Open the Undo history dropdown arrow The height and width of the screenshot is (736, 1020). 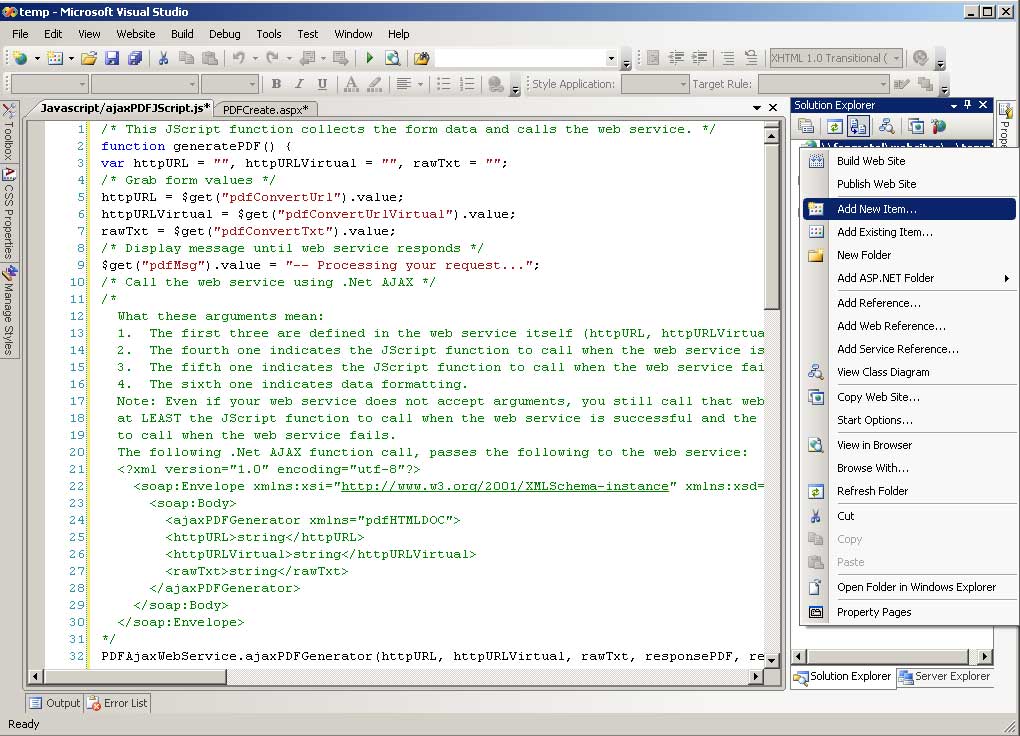pyautogui.click(x=254, y=59)
